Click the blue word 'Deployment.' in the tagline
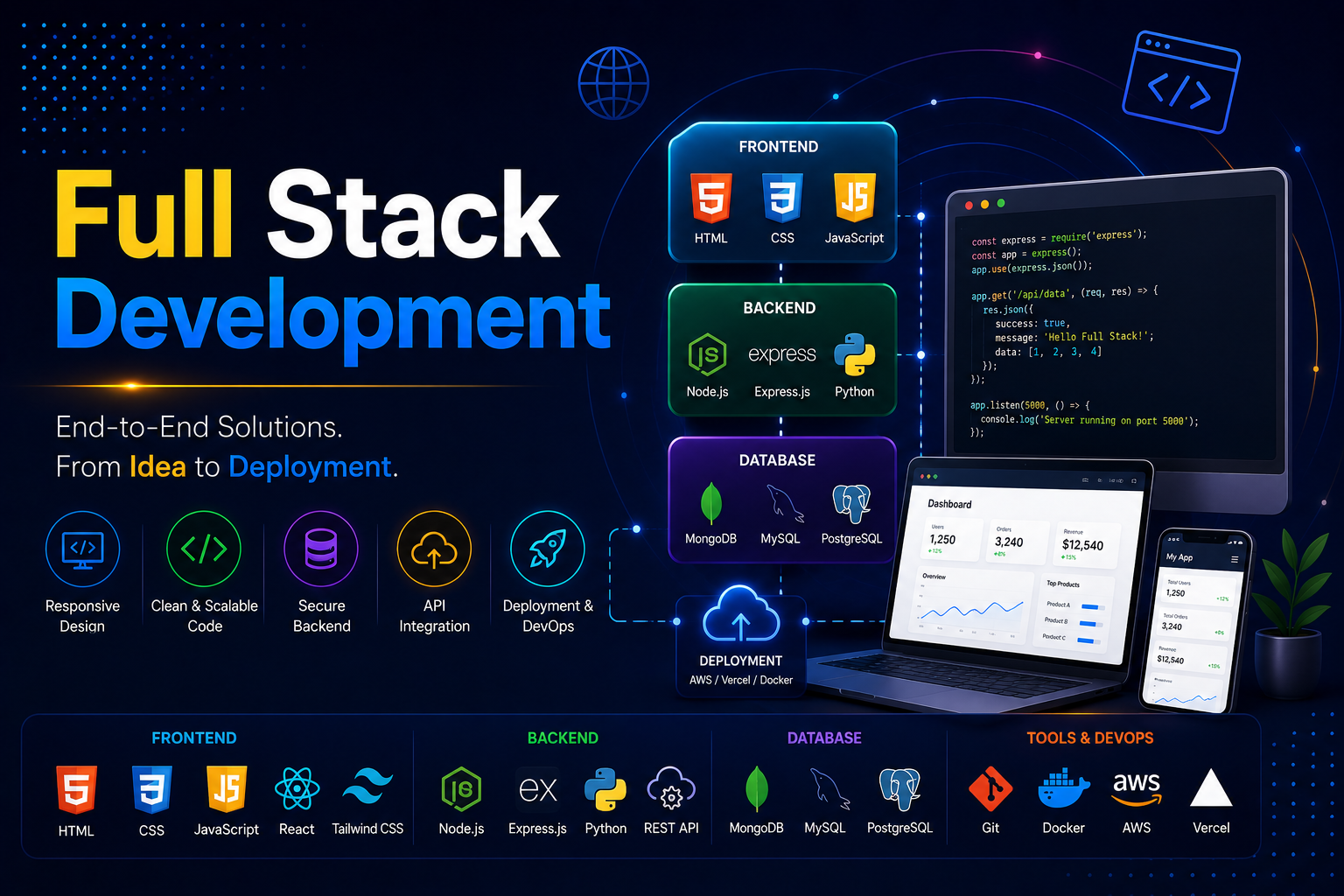This screenshot has height=896, width=1344. click(313, 467)
